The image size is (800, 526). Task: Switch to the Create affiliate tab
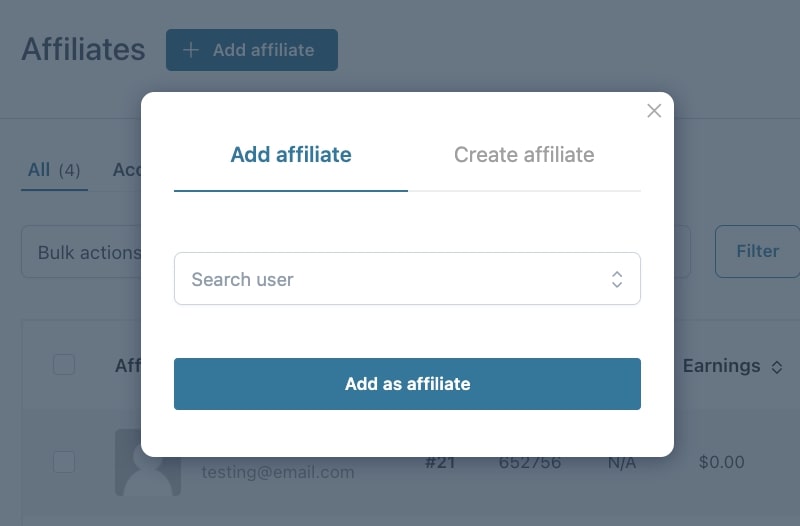(524, 155)
